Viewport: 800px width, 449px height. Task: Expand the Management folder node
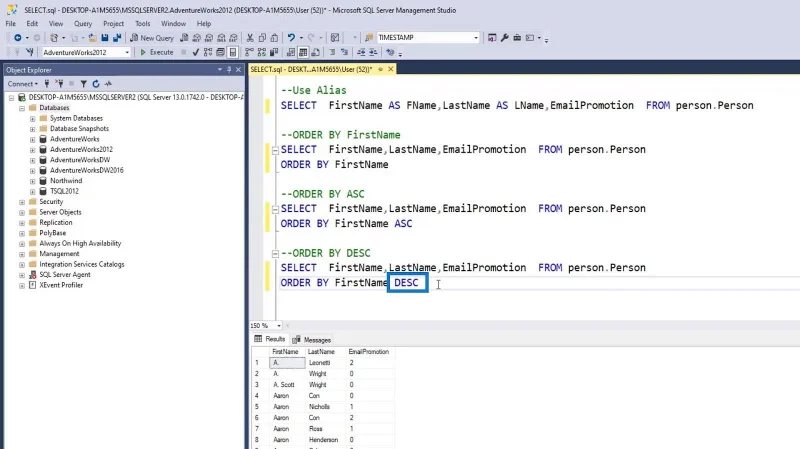pos(22,254)
